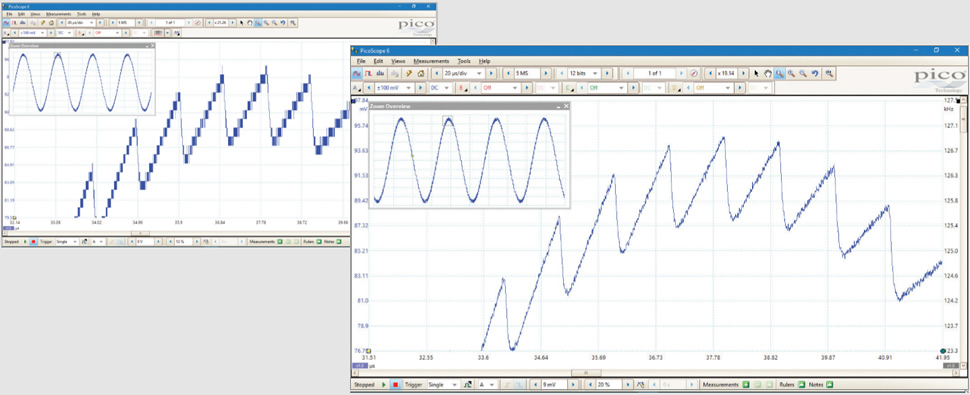970x395 pixels.
Task: Open the Measurements menu
Action: [x=431, y=61]
